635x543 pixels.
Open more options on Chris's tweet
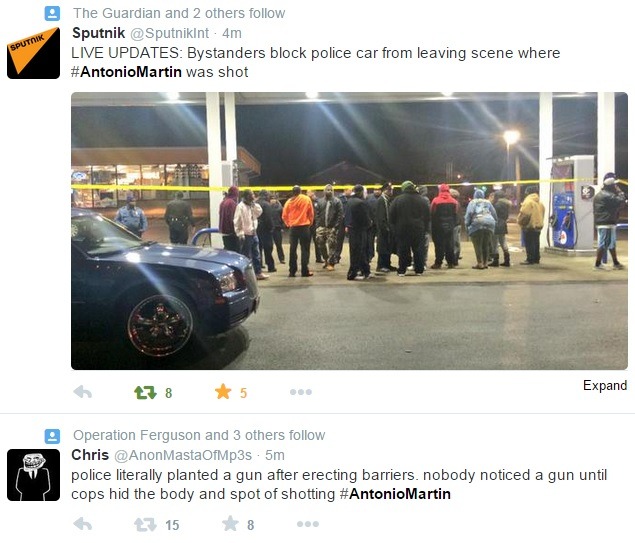pos(308,524)
